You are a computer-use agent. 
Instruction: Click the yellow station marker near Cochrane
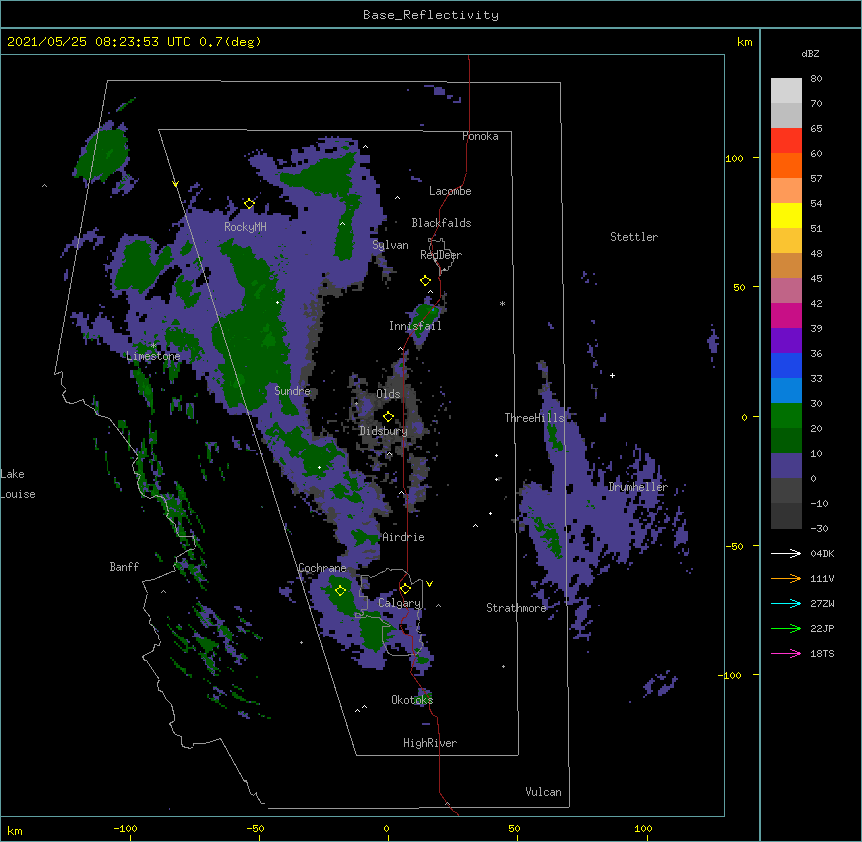(340, 590)
